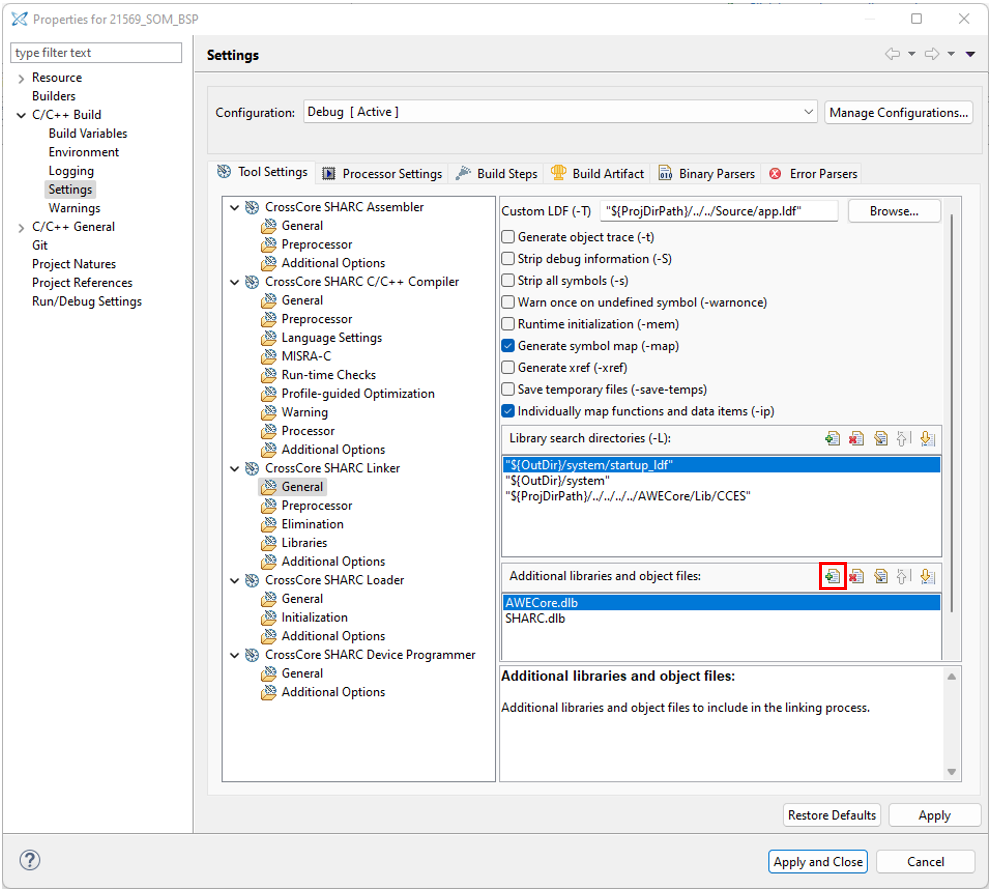991x891 pixels.
Task: Click the filter text input field
Action: click(x=95, y=52)
